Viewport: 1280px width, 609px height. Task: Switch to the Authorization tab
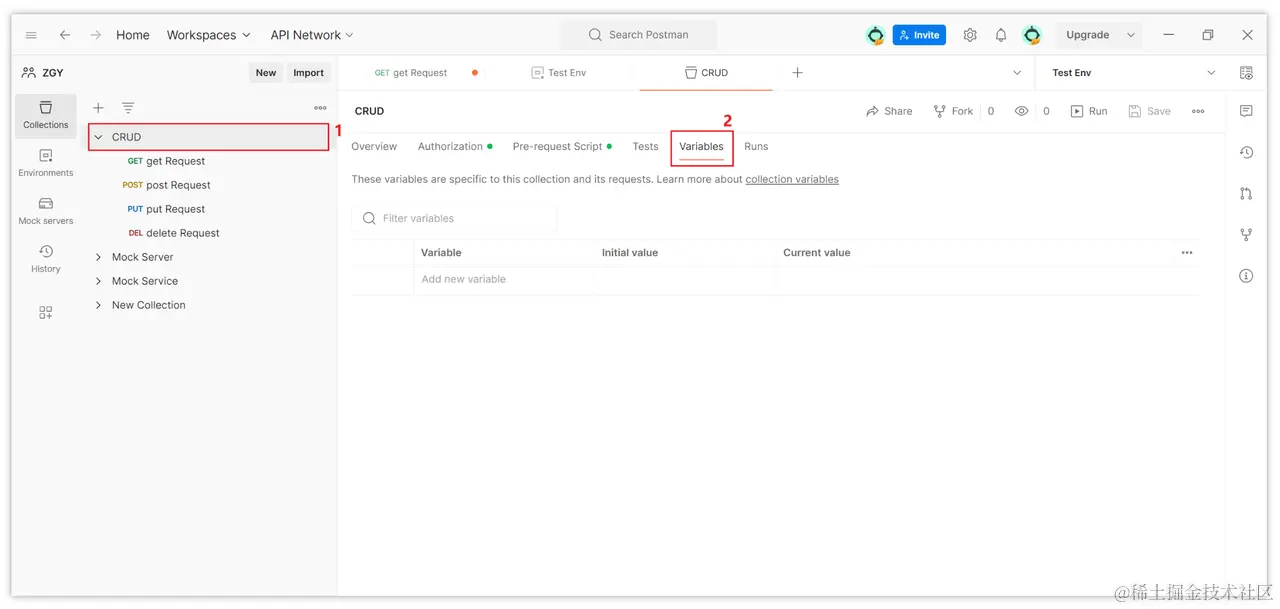(454, 146)
